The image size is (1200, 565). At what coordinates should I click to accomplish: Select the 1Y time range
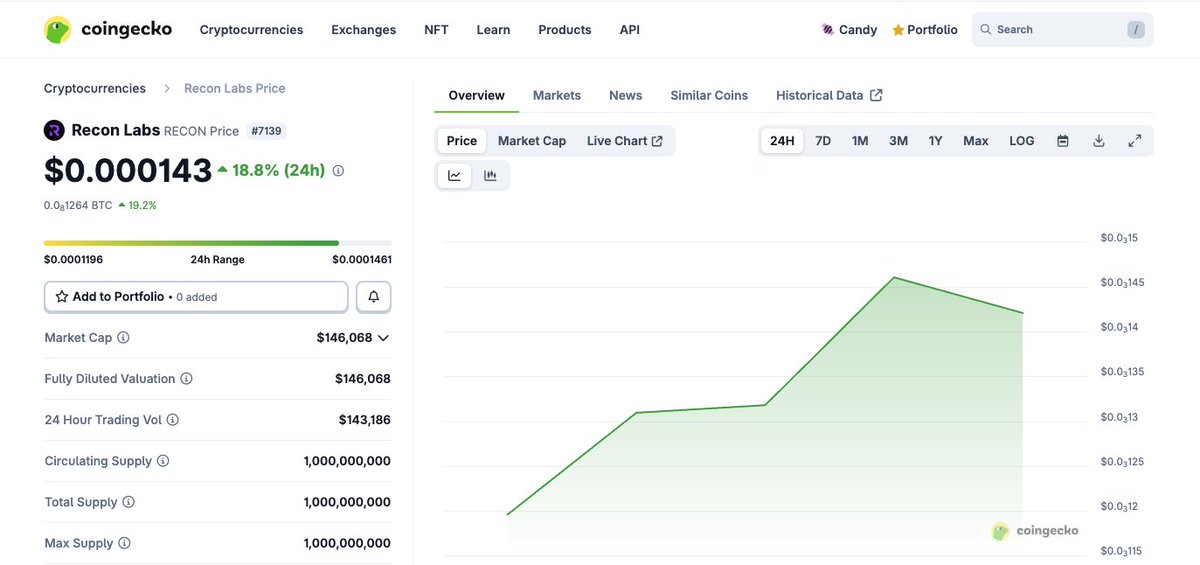pos(935,141)
